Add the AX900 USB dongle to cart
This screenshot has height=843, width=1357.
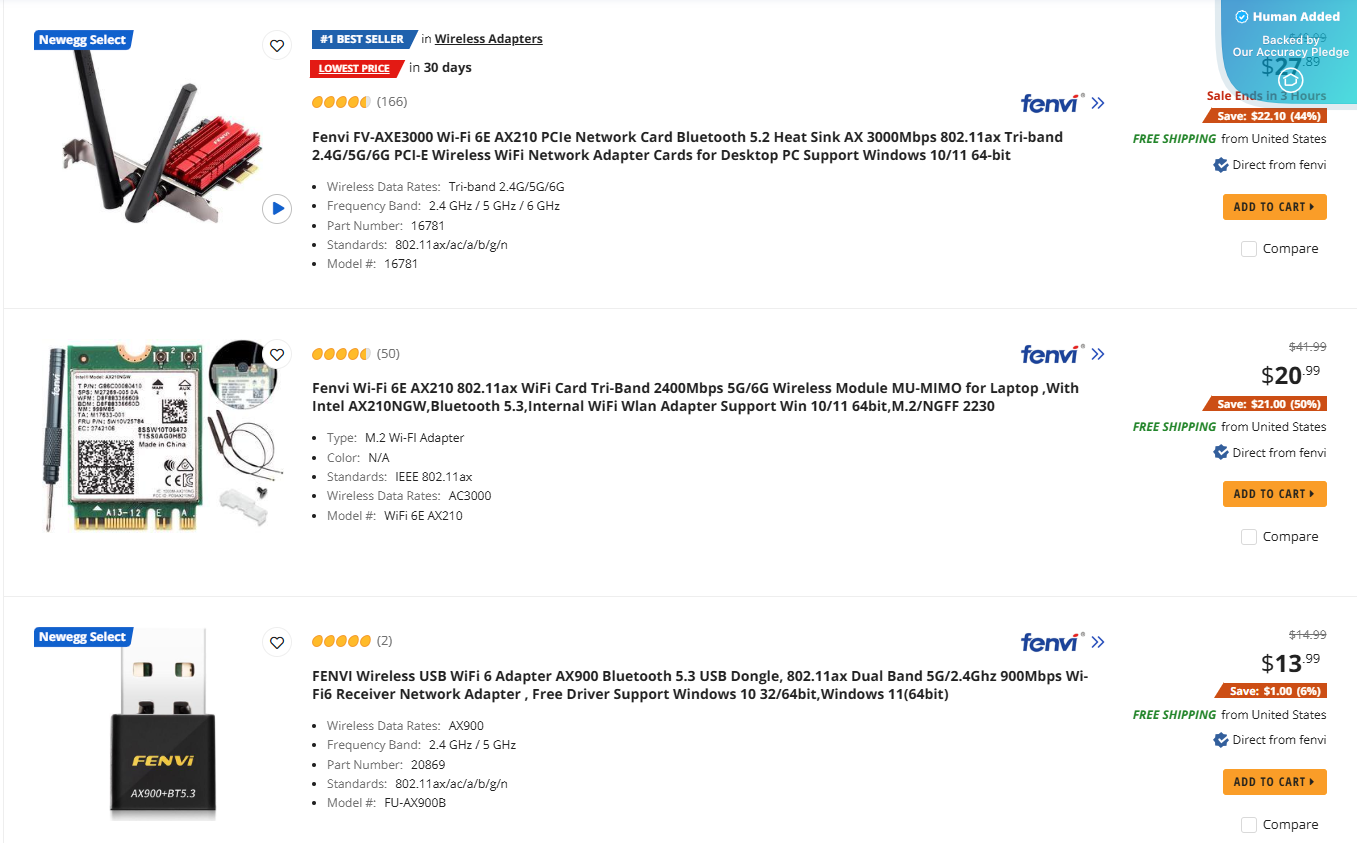point(1274,781)
